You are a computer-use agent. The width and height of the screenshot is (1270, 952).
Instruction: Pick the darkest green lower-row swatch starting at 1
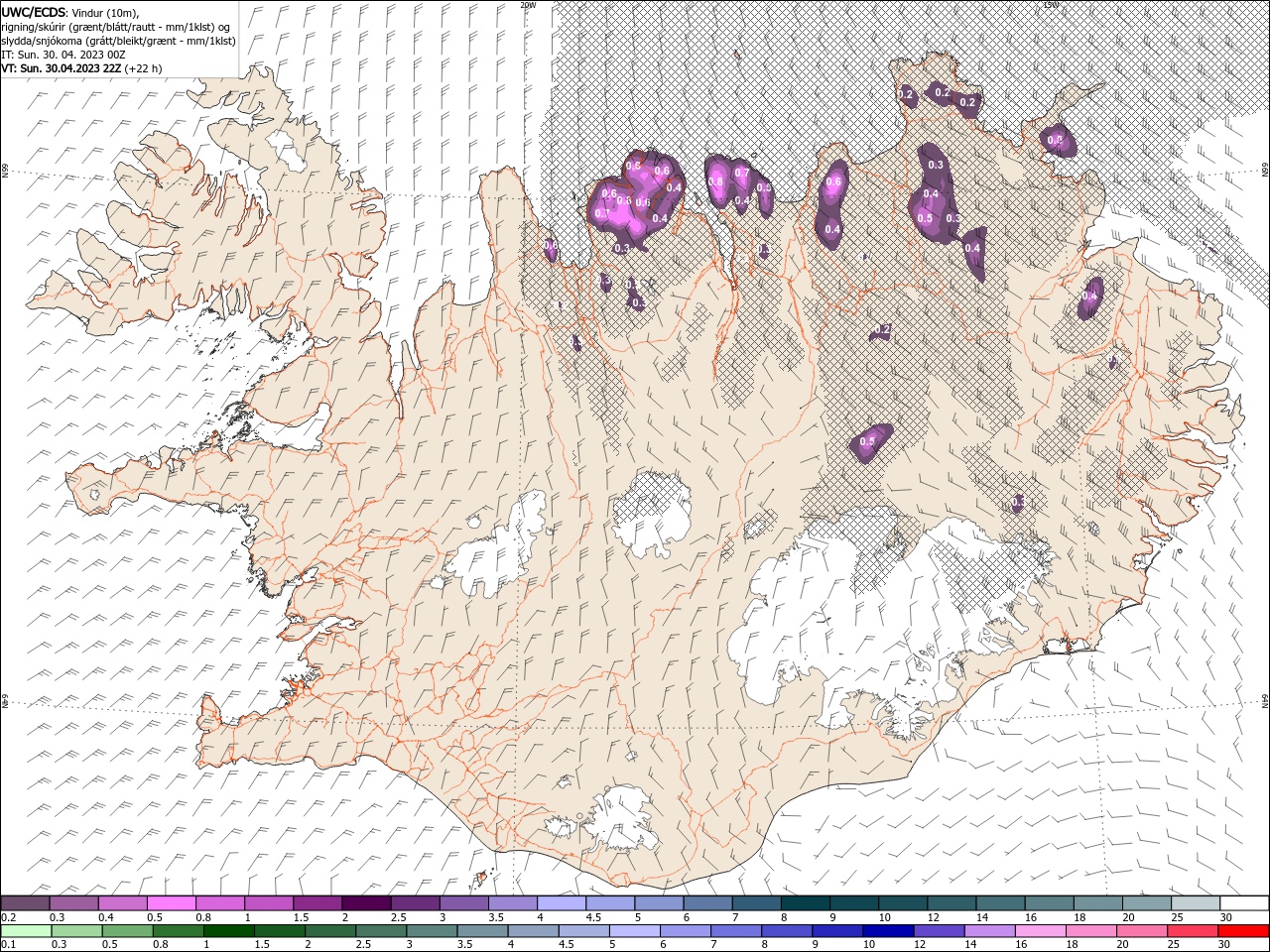pyautogui.click(x=230, y=931)
